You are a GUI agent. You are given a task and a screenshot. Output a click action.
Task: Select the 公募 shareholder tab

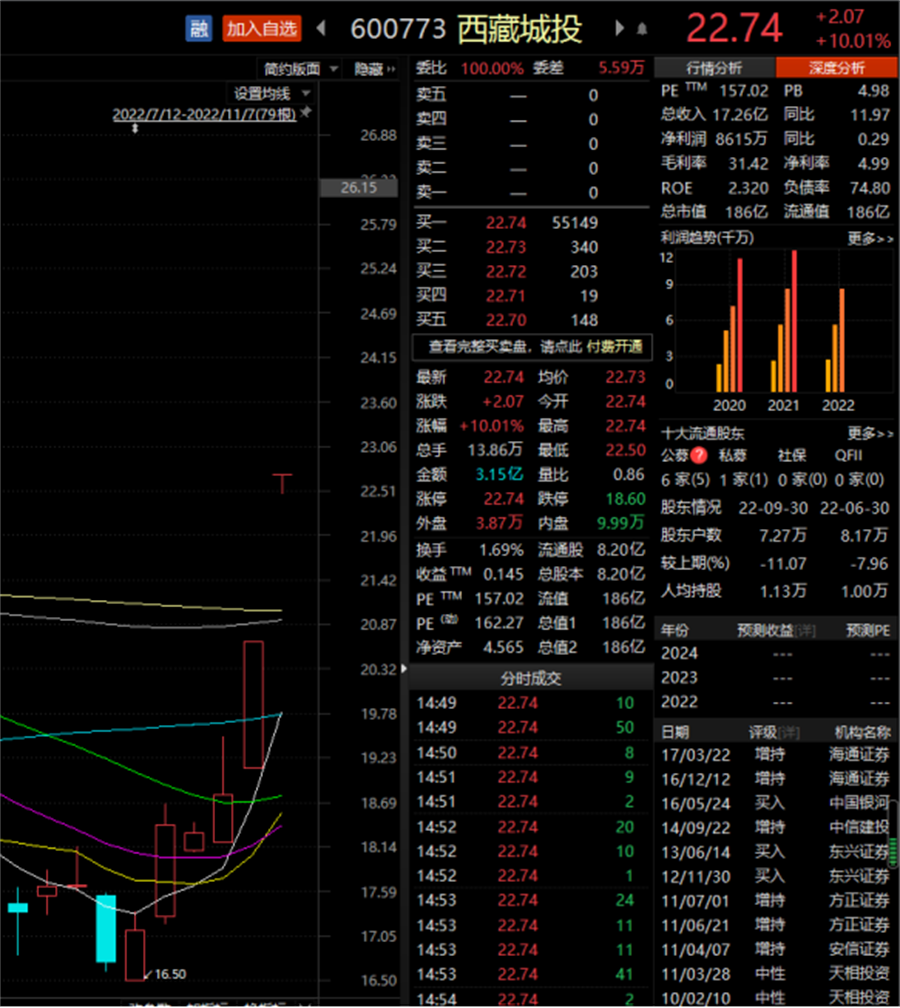(674, 455)
